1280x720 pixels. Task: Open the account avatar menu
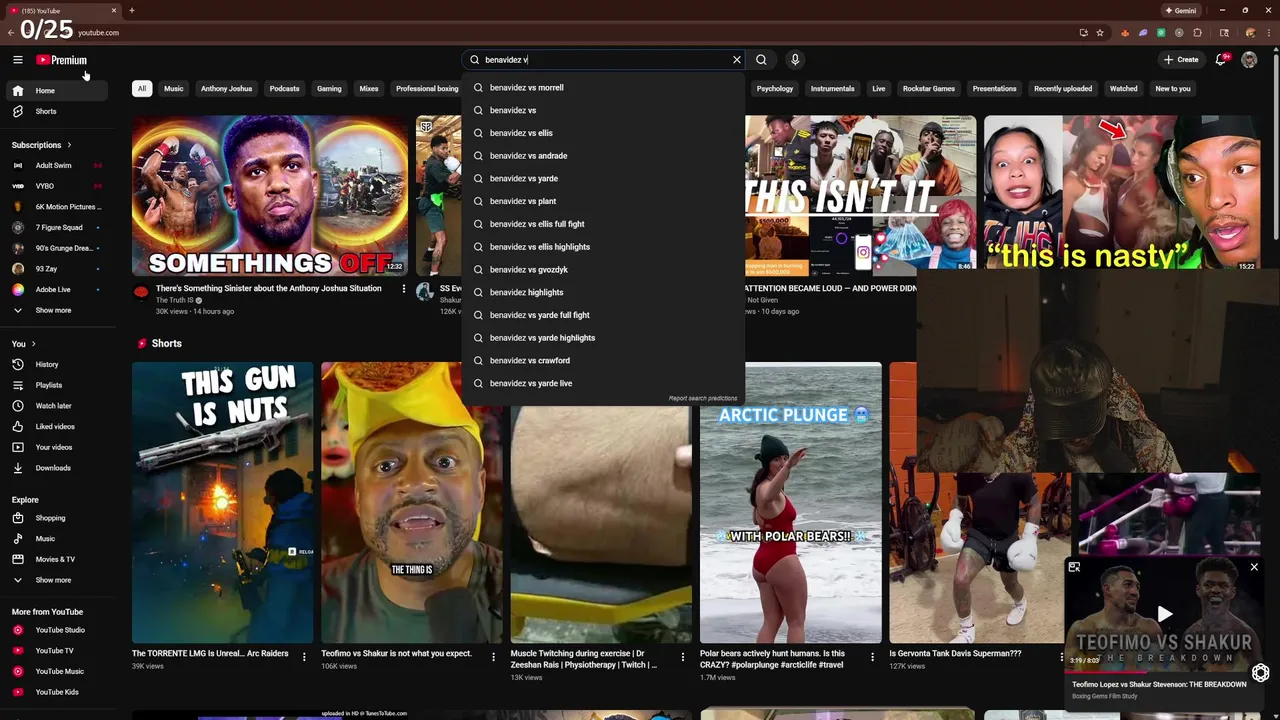point(1249,60)
